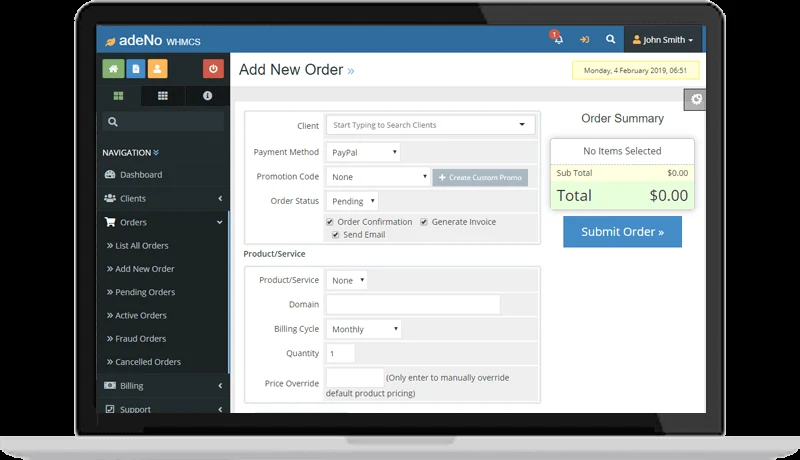The height and width of the screenshot is (460, 800).
Task: Open the Product/Service dropdown
Action: (346, 280)
